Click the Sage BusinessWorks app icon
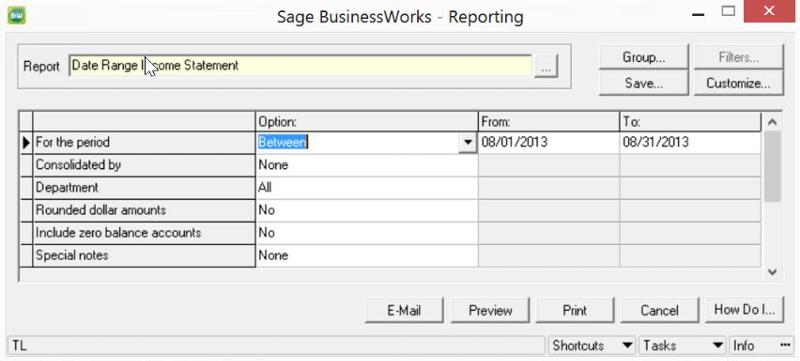 point(16,16)
